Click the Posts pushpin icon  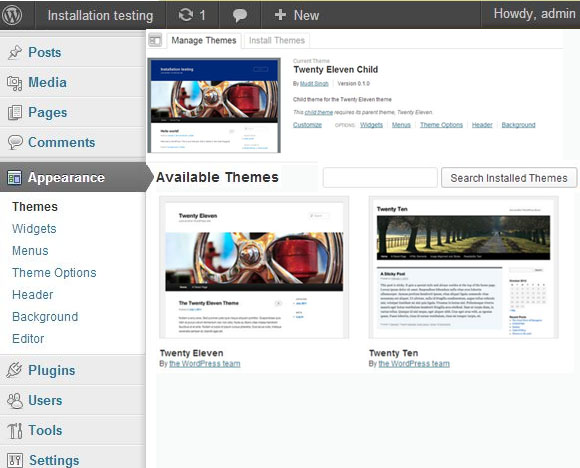[15, 53]
